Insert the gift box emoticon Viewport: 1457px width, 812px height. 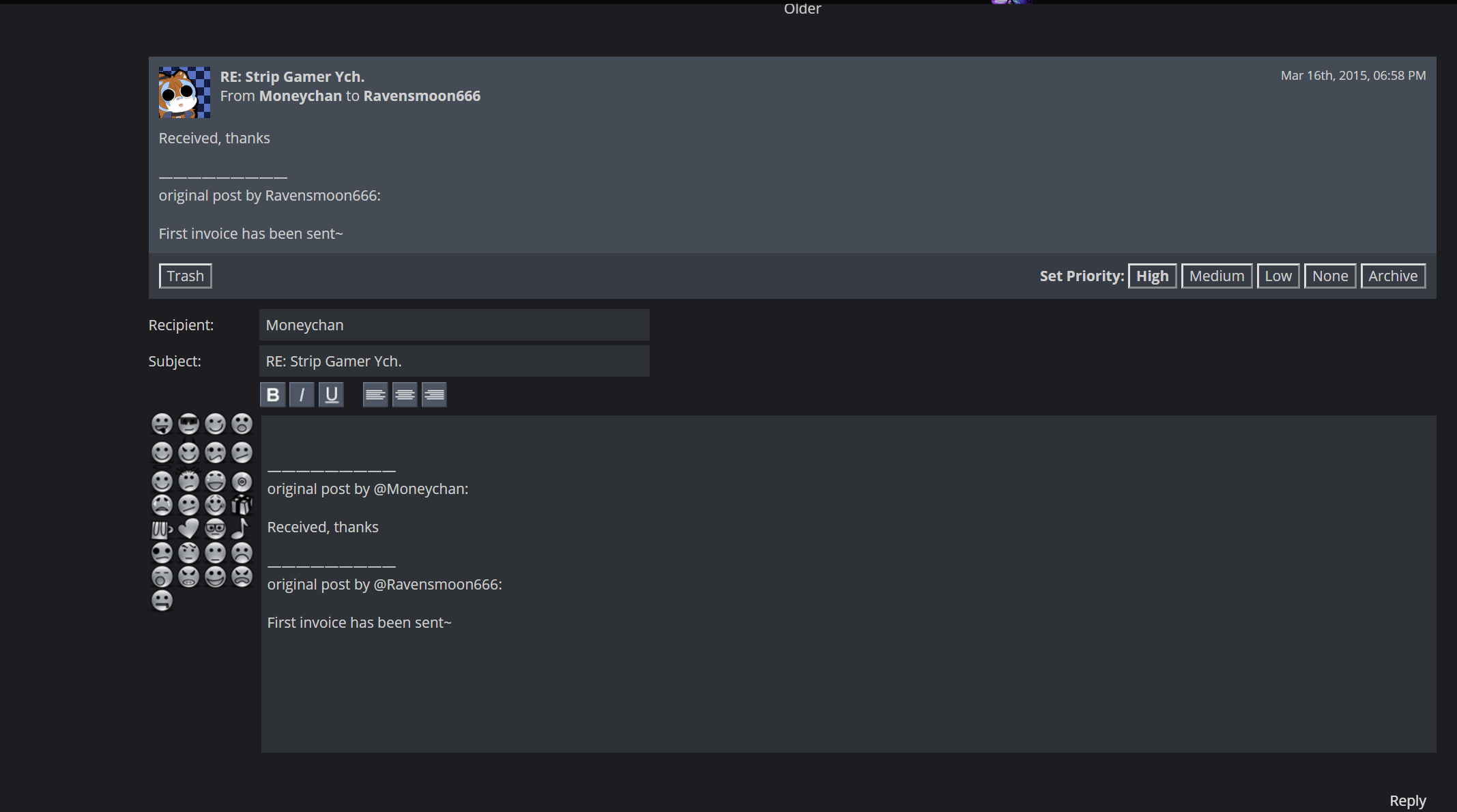tap(241, 505)
